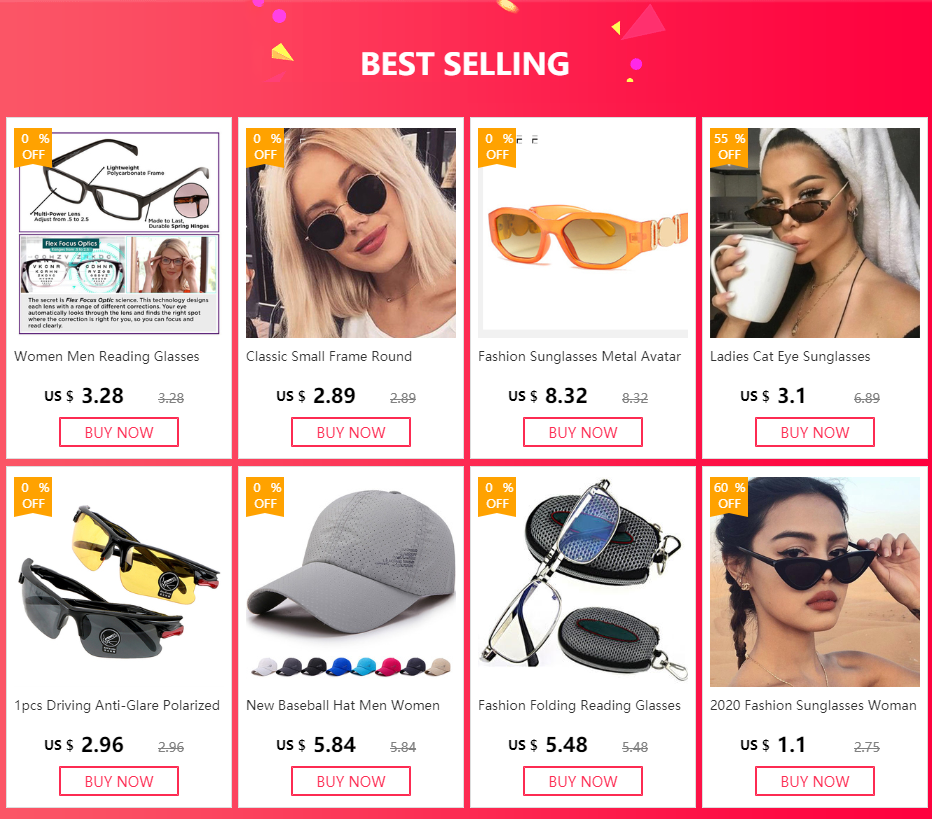Viewport: 932px width, 819px height.
Task: Open the orange metal avatar sunglasses image
Action: click(583, 233)
